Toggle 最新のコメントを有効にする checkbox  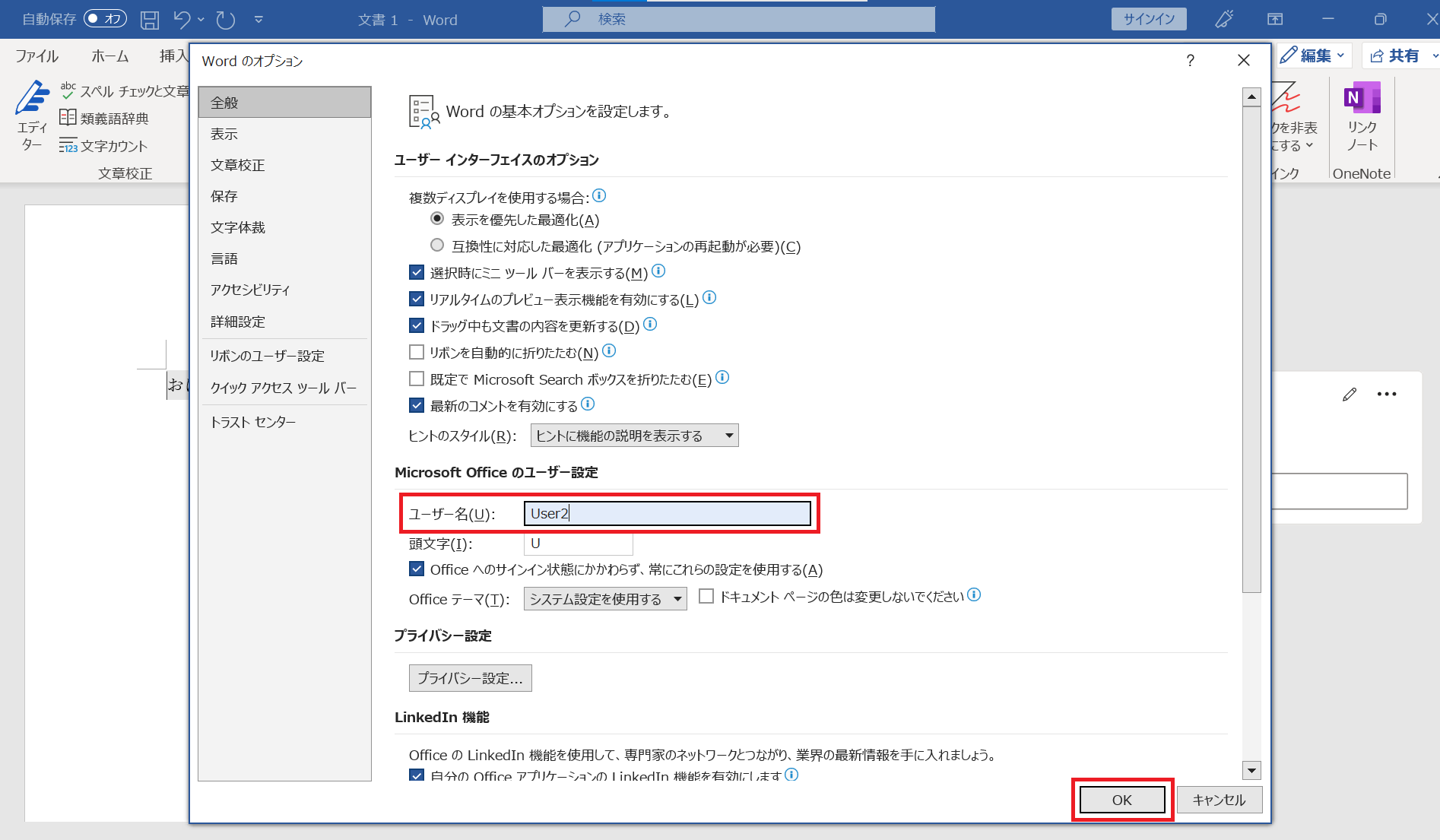417,405
